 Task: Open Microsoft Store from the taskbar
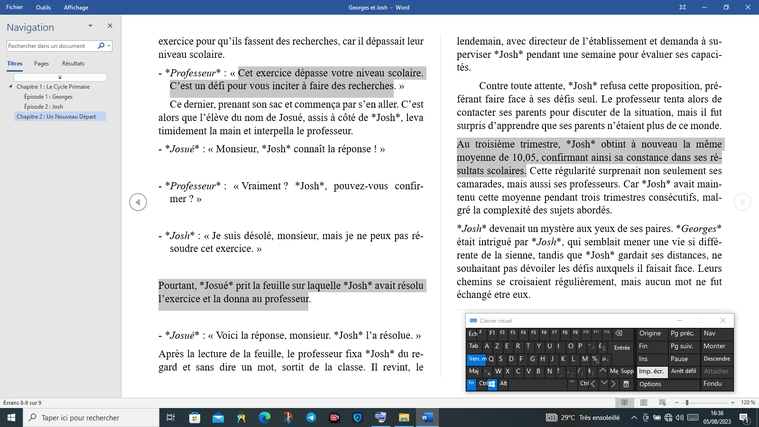(195, 417)
